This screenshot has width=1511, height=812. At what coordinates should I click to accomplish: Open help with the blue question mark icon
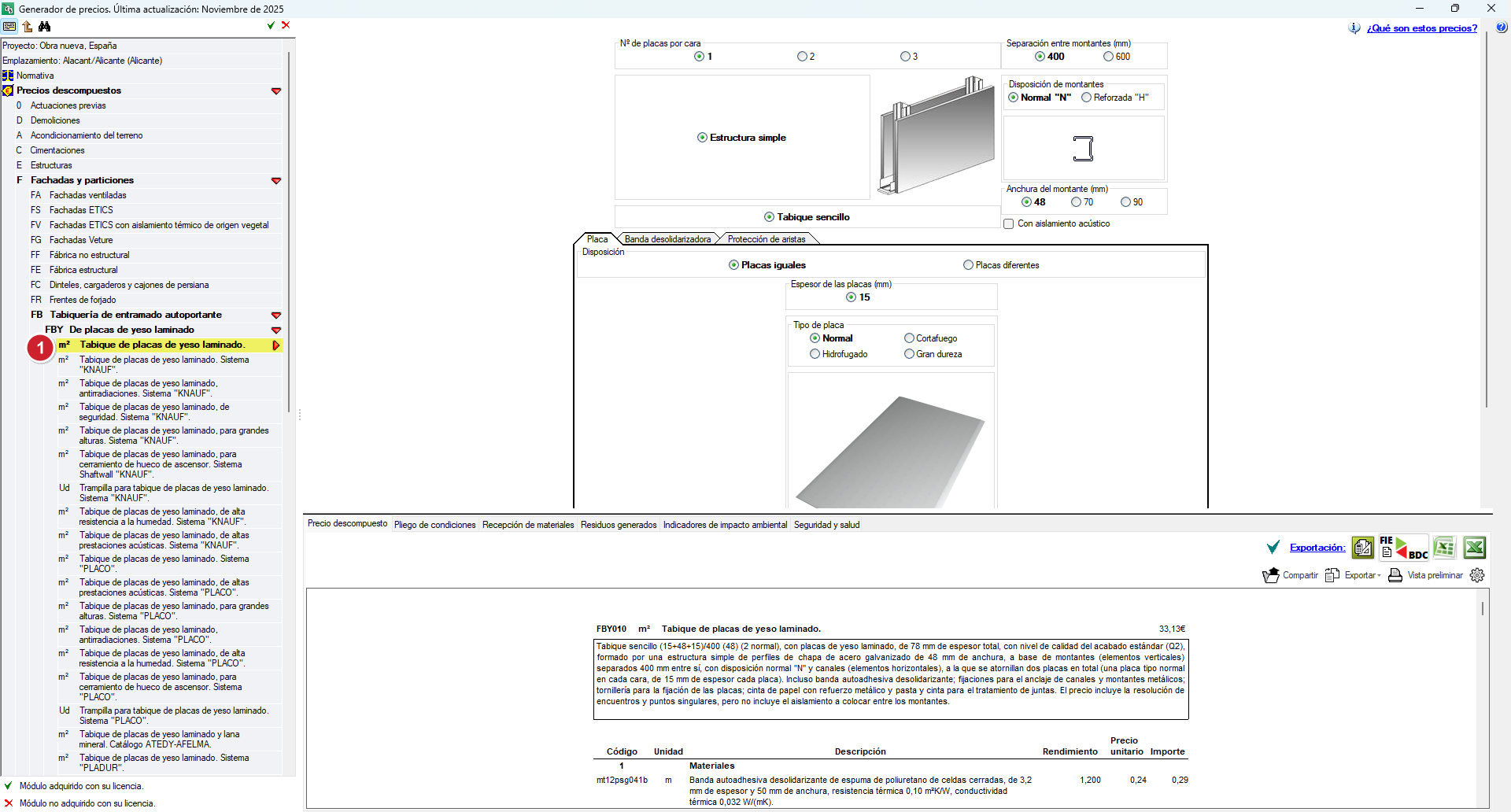pyautogui.click(x=1502, y=28)
